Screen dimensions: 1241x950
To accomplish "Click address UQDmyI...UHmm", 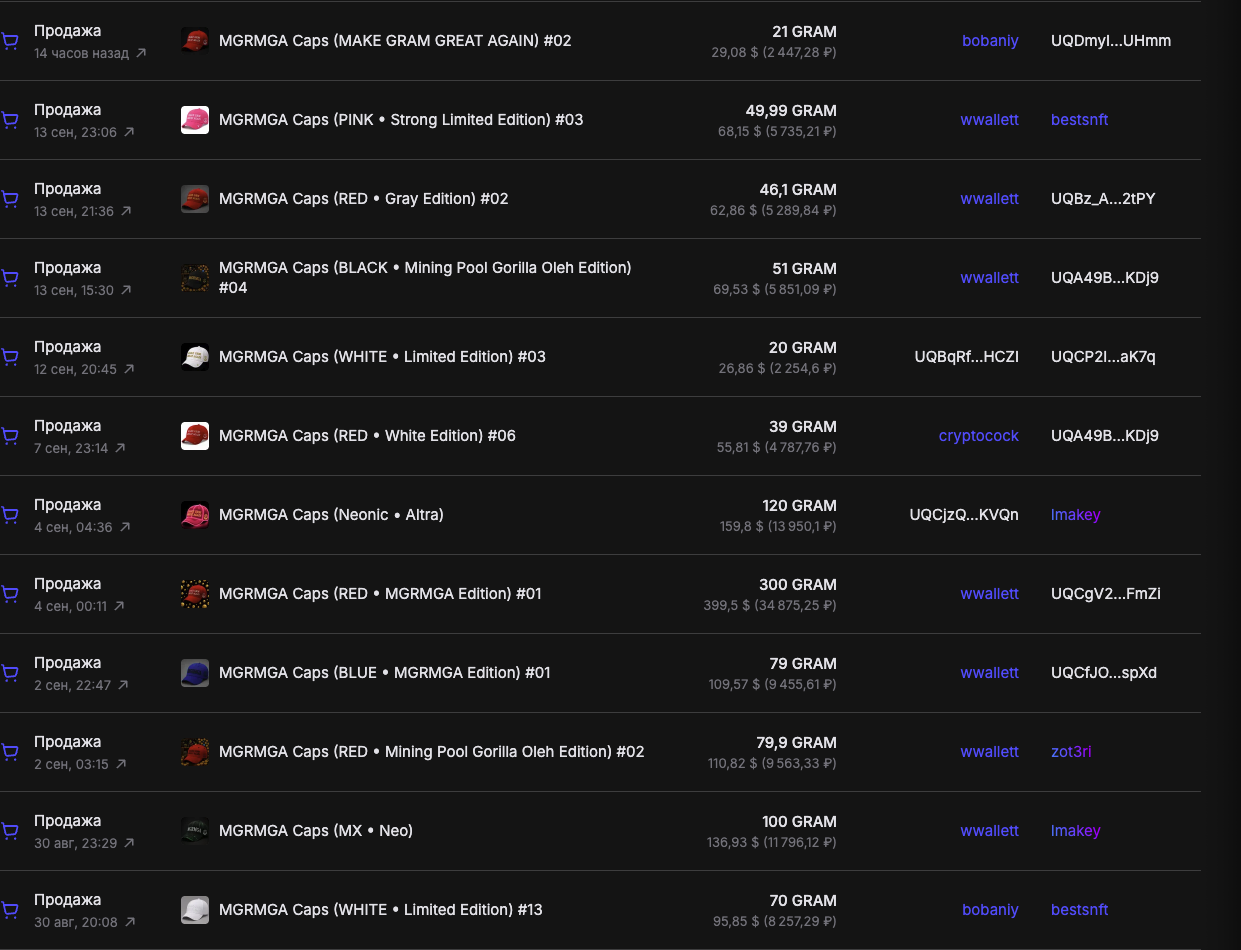I will pyautogui.click(x=1111, y=41).
